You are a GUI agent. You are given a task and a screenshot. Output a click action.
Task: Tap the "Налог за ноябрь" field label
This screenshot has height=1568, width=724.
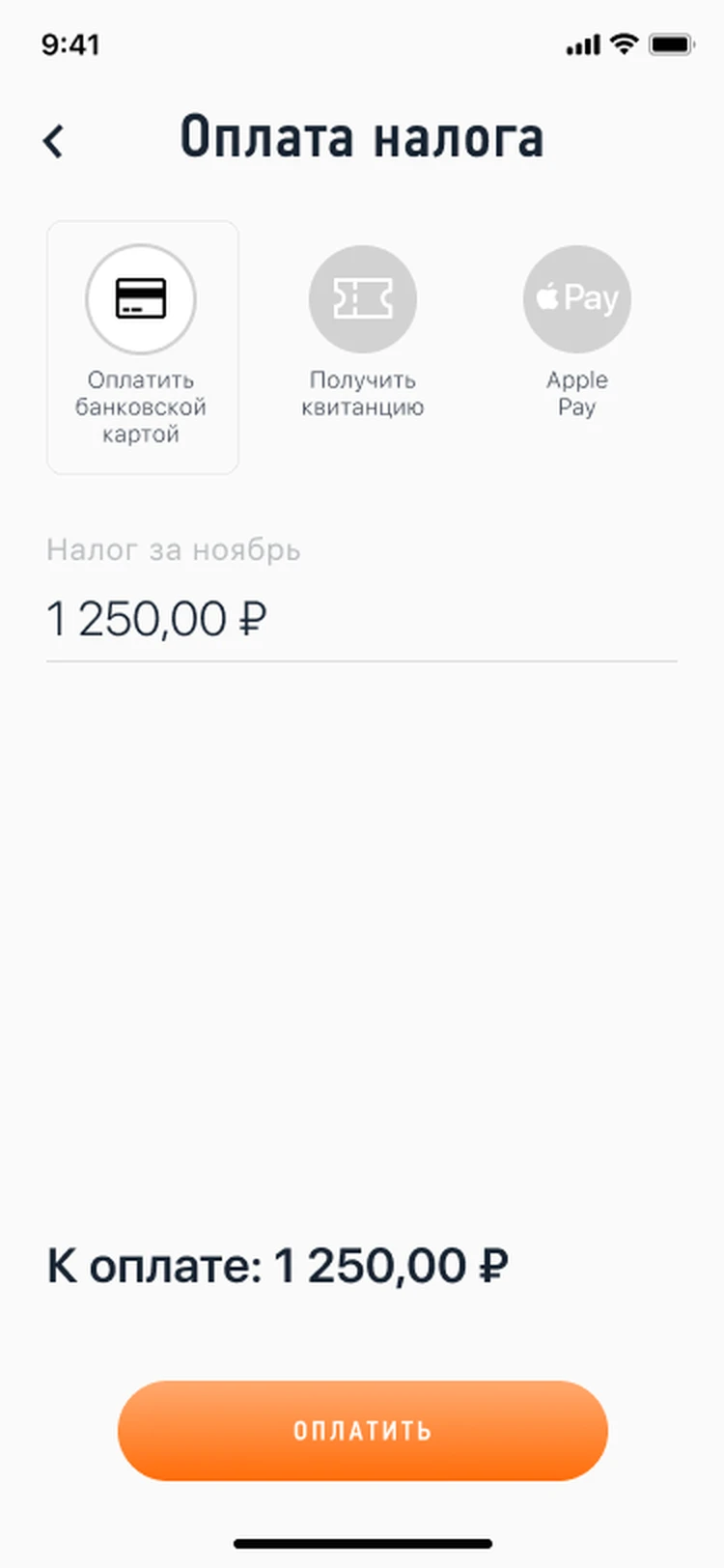[x=174, y=550]
